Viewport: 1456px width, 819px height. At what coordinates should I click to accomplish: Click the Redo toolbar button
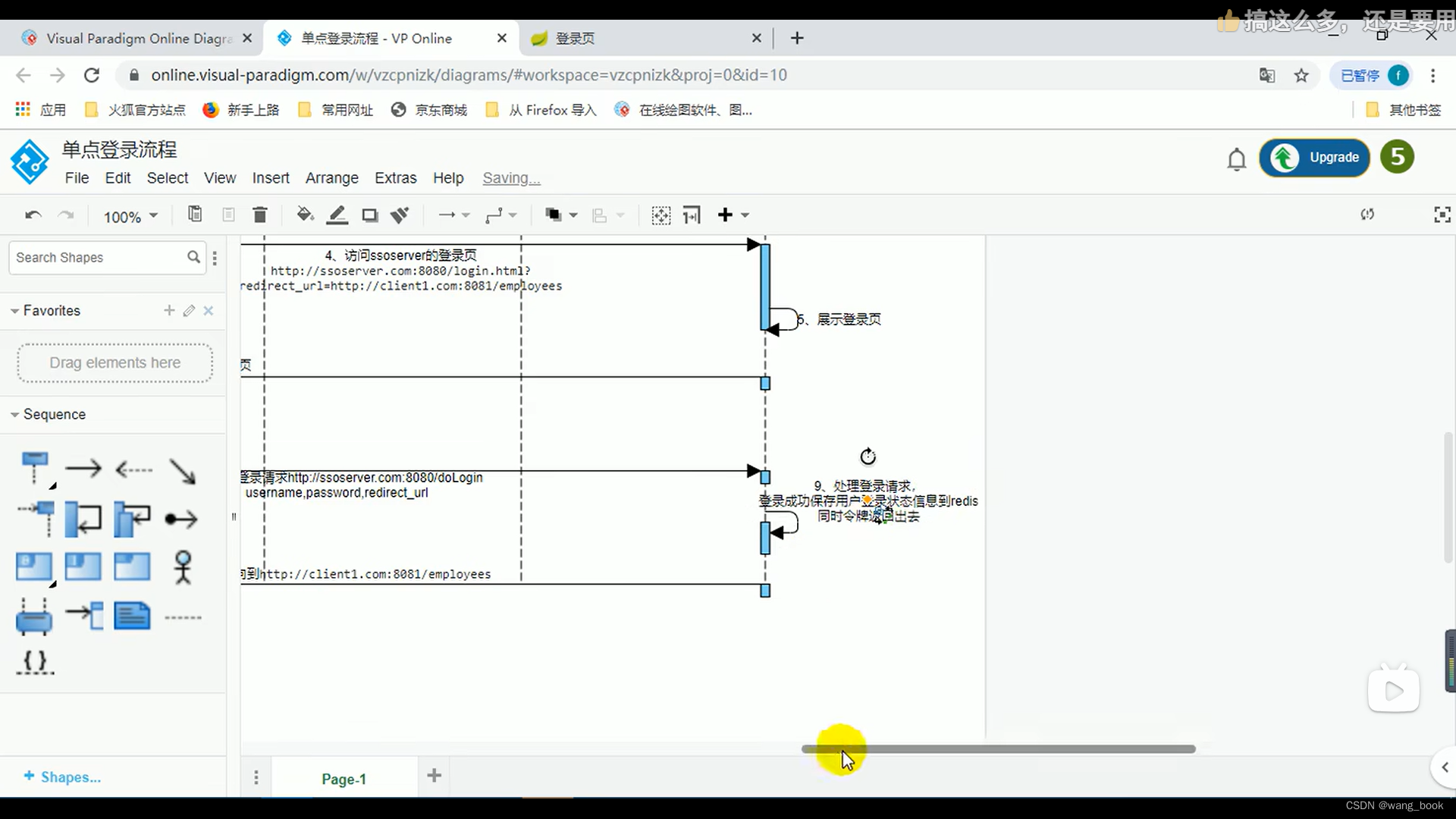(66, 215)
